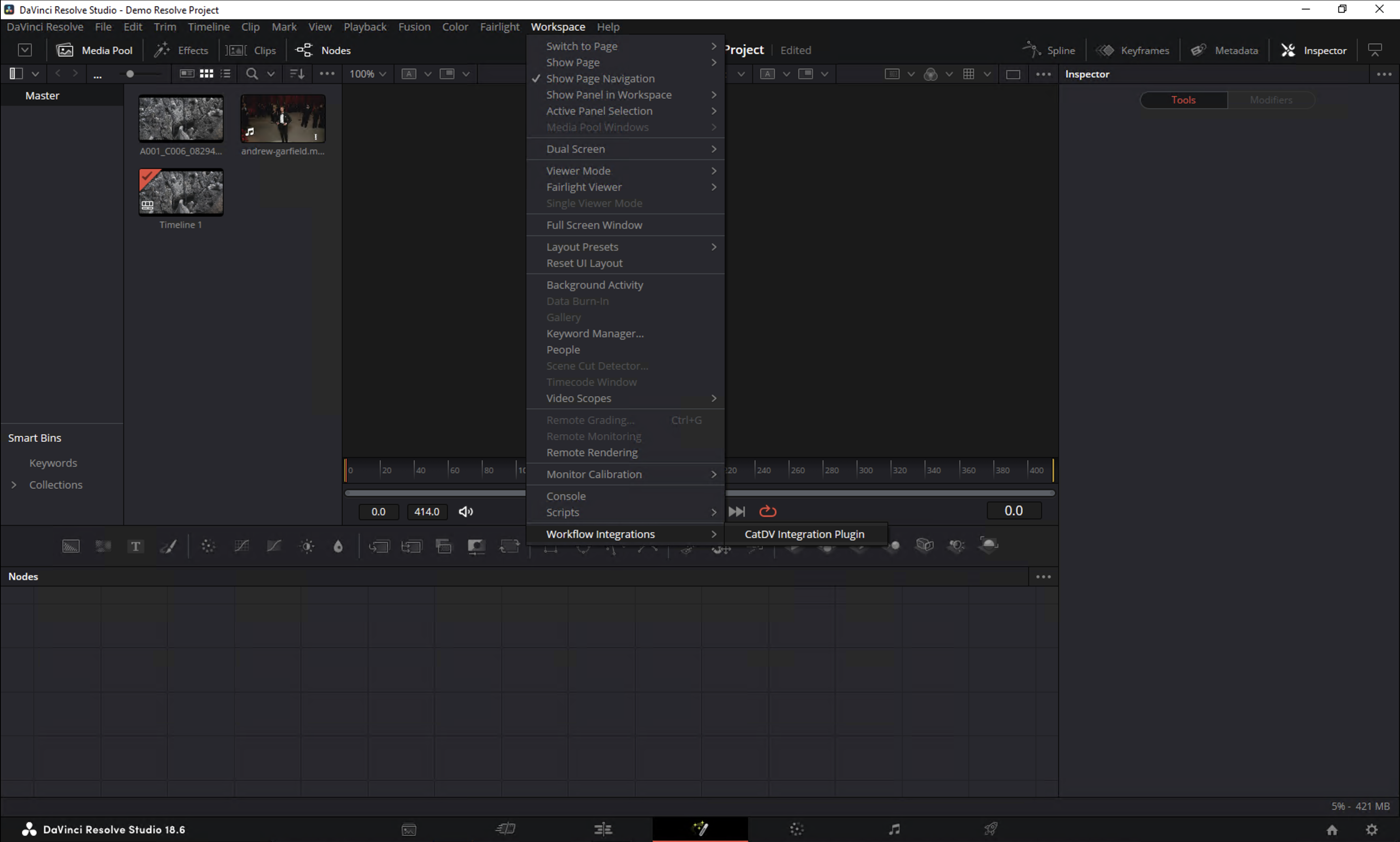Open the search filter dropdown chevron
Image resolution: width=1400 pixels, height=842 pixels.
(x=271, y=74)
